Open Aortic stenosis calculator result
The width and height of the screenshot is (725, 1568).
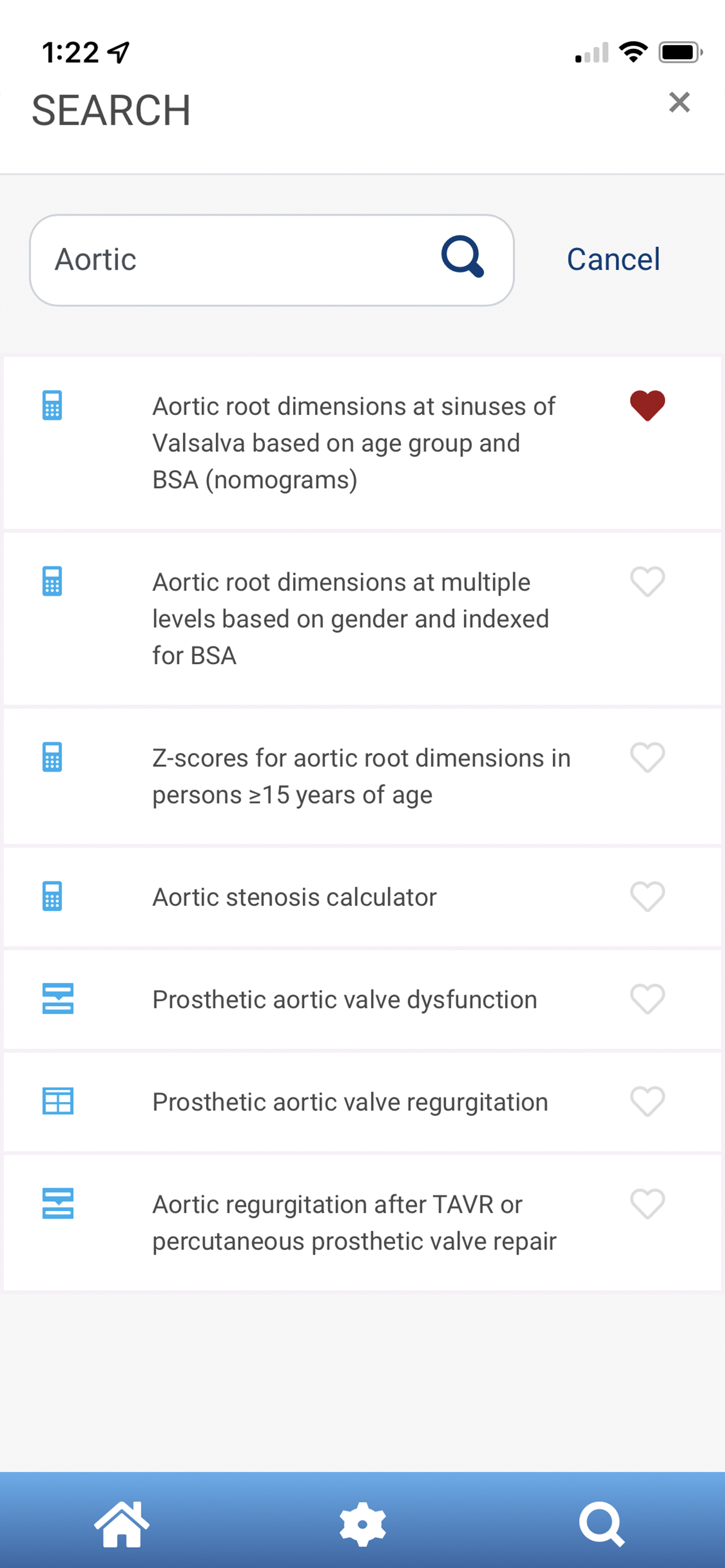pos(362,897)
